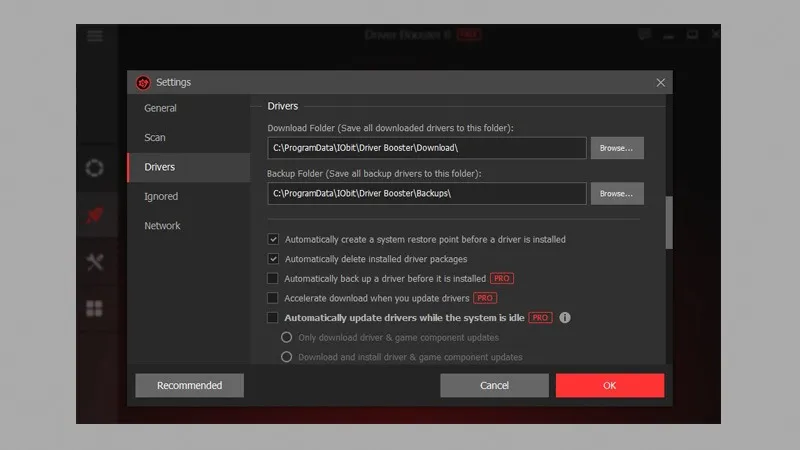Click the Settings gear logo icon
800x450 pixels.
(x=143, y=83)
